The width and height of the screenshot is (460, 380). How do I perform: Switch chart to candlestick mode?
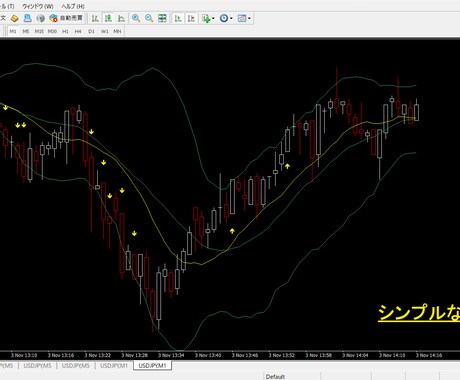pyautogui.click(x=108, y=18)
